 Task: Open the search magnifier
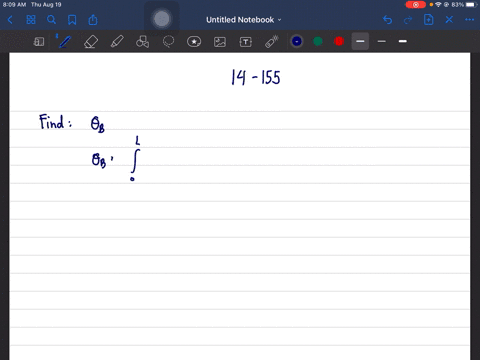click(51, 20)
